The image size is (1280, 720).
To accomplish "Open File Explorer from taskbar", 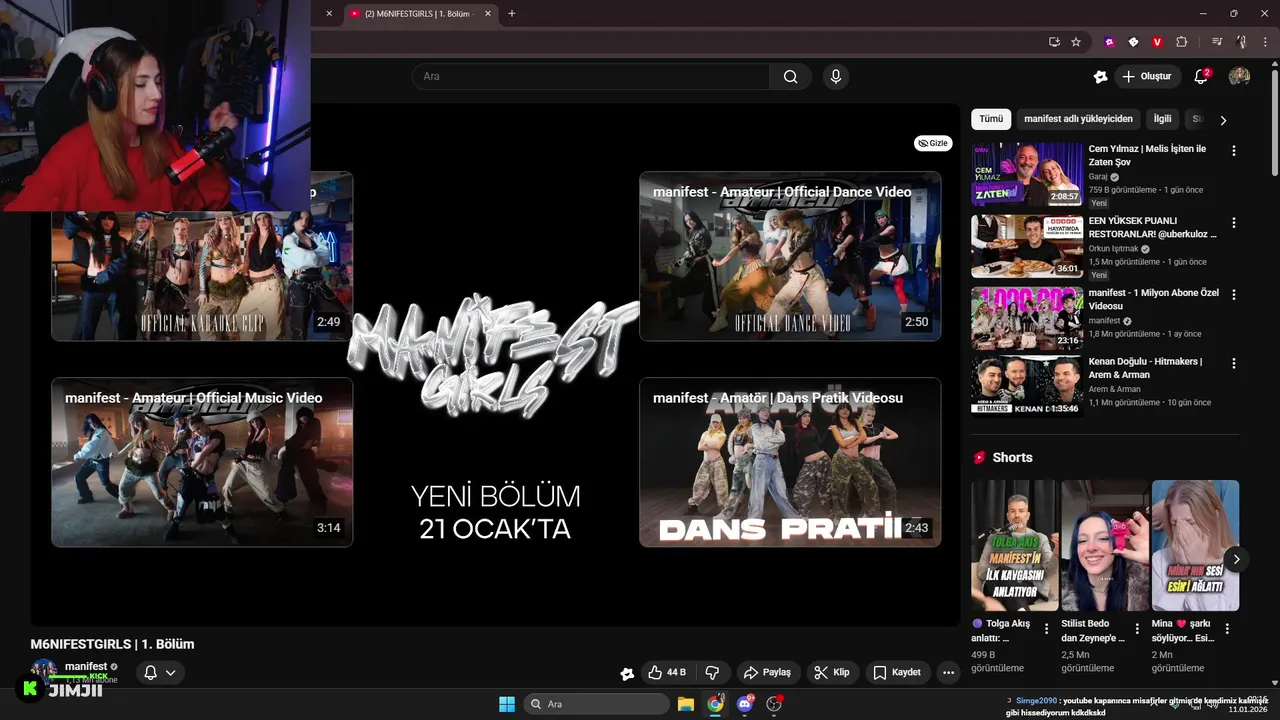I will pyautogui.click(x=686, y=704).
